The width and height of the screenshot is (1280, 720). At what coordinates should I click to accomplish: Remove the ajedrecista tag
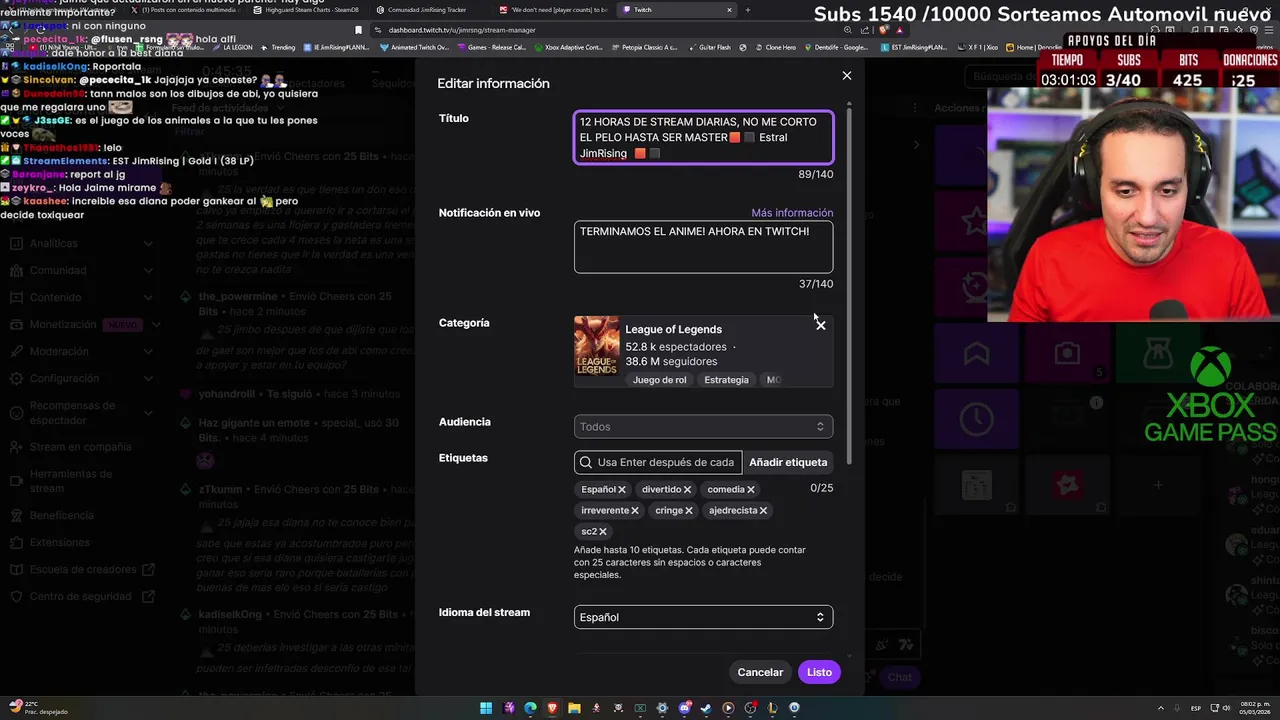click(763, 510)
